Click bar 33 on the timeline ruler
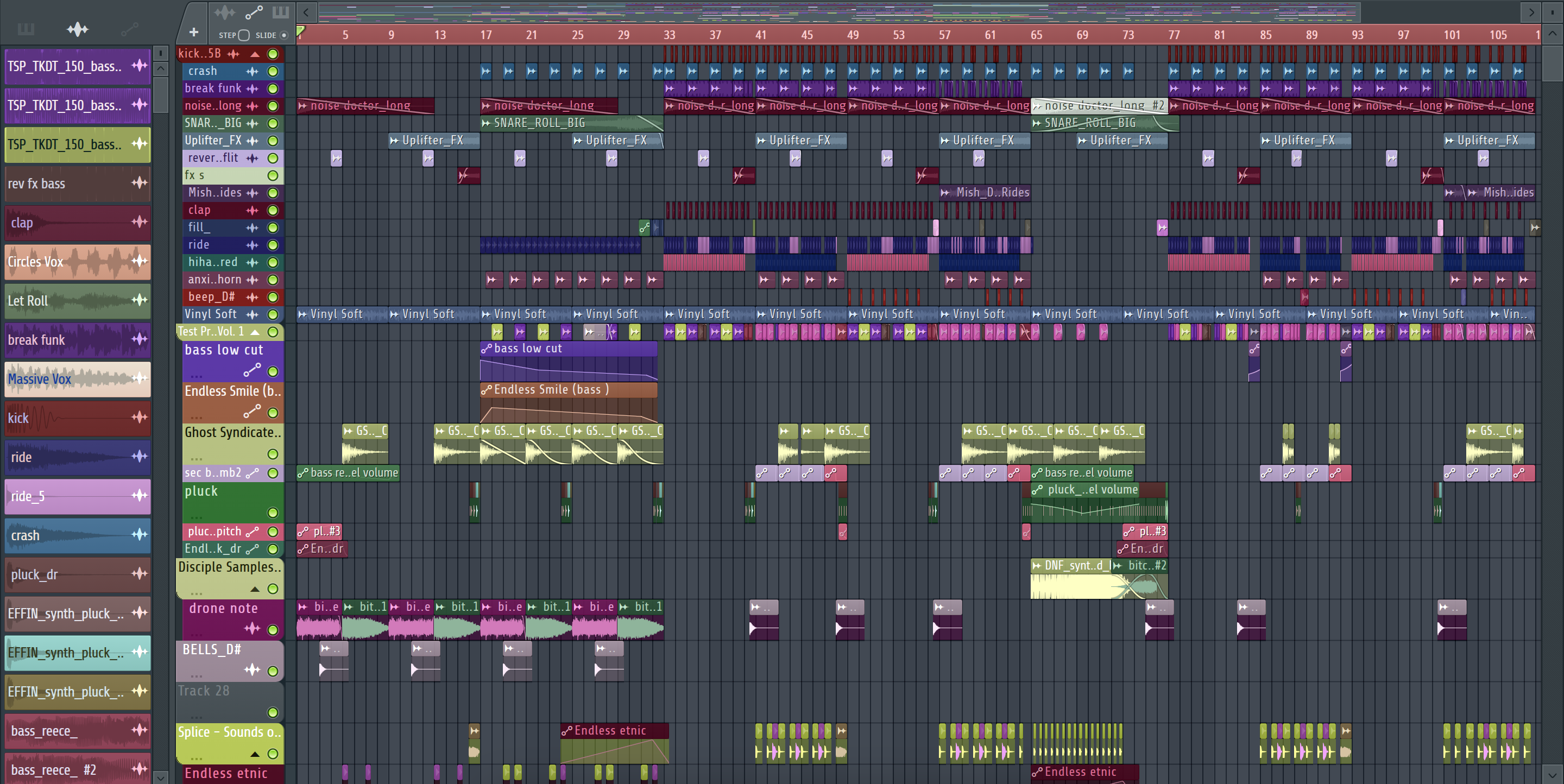The width and height of the screenshot is (1564, 784). click(x=669, y=35)
